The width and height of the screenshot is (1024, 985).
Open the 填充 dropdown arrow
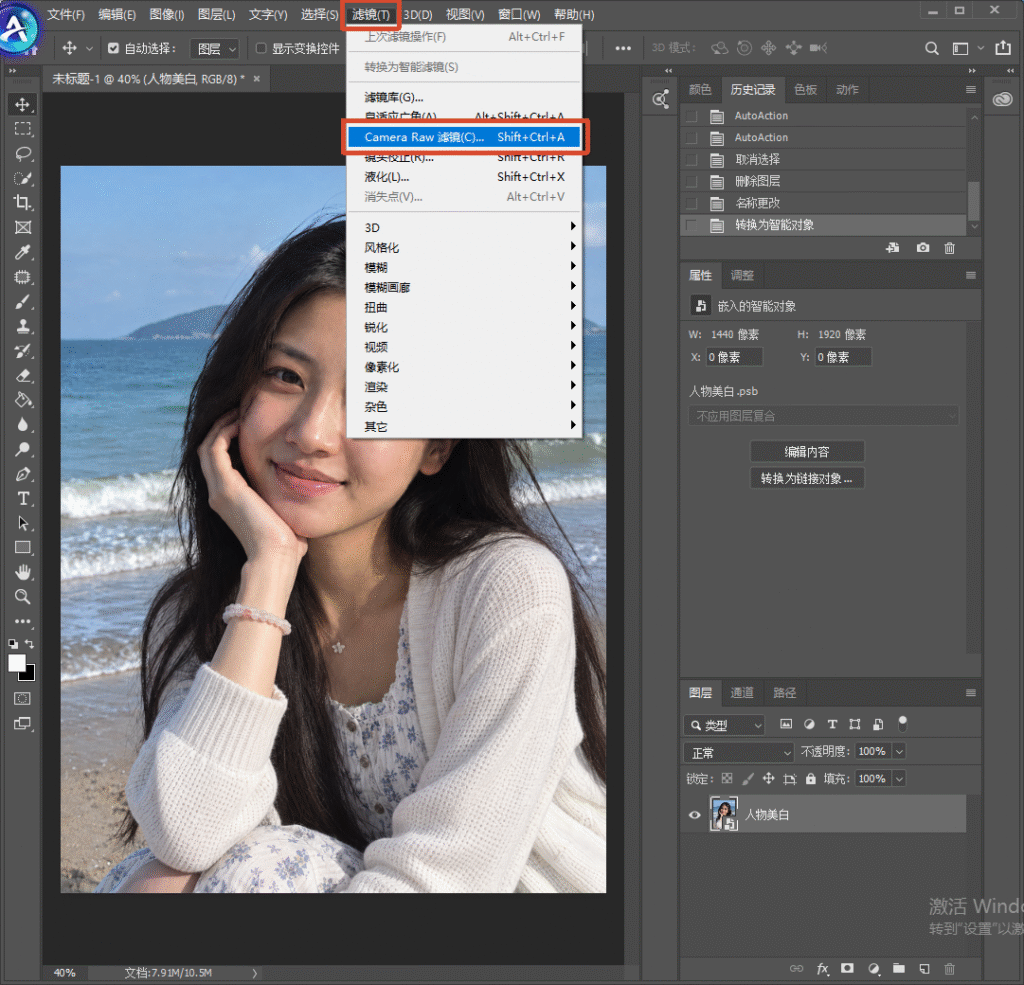coord(899,779)
